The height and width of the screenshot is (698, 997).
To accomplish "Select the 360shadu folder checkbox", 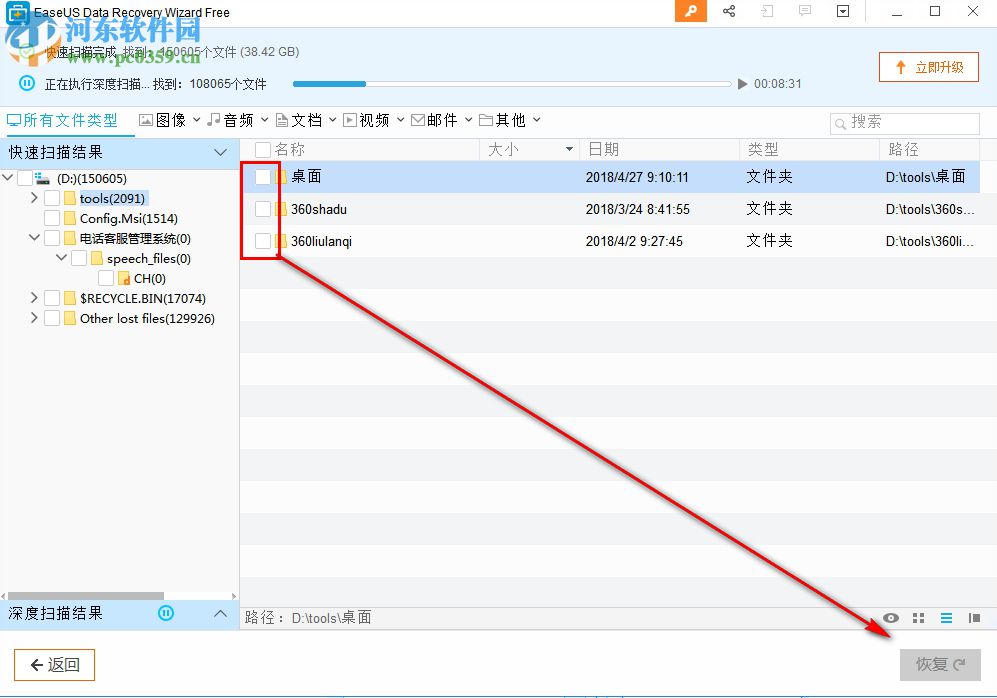I will click(x=261, y=208).
